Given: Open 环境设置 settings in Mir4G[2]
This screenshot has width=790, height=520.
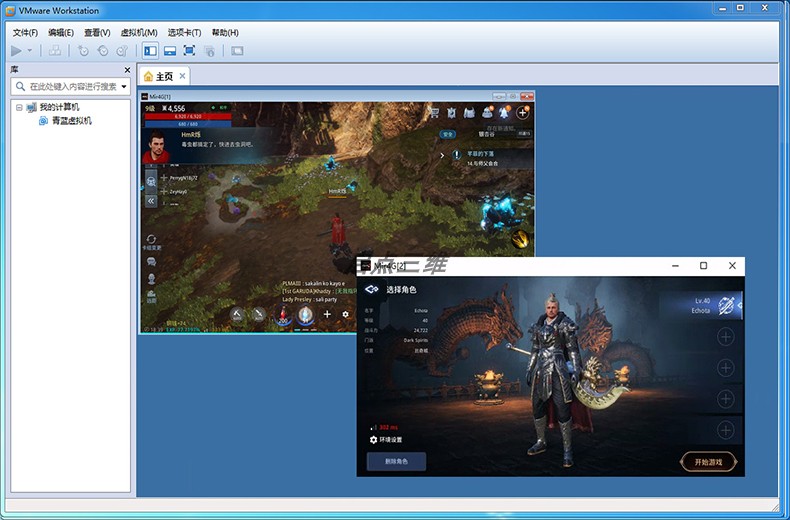Looking at the screenshot, I should point(386,440).
